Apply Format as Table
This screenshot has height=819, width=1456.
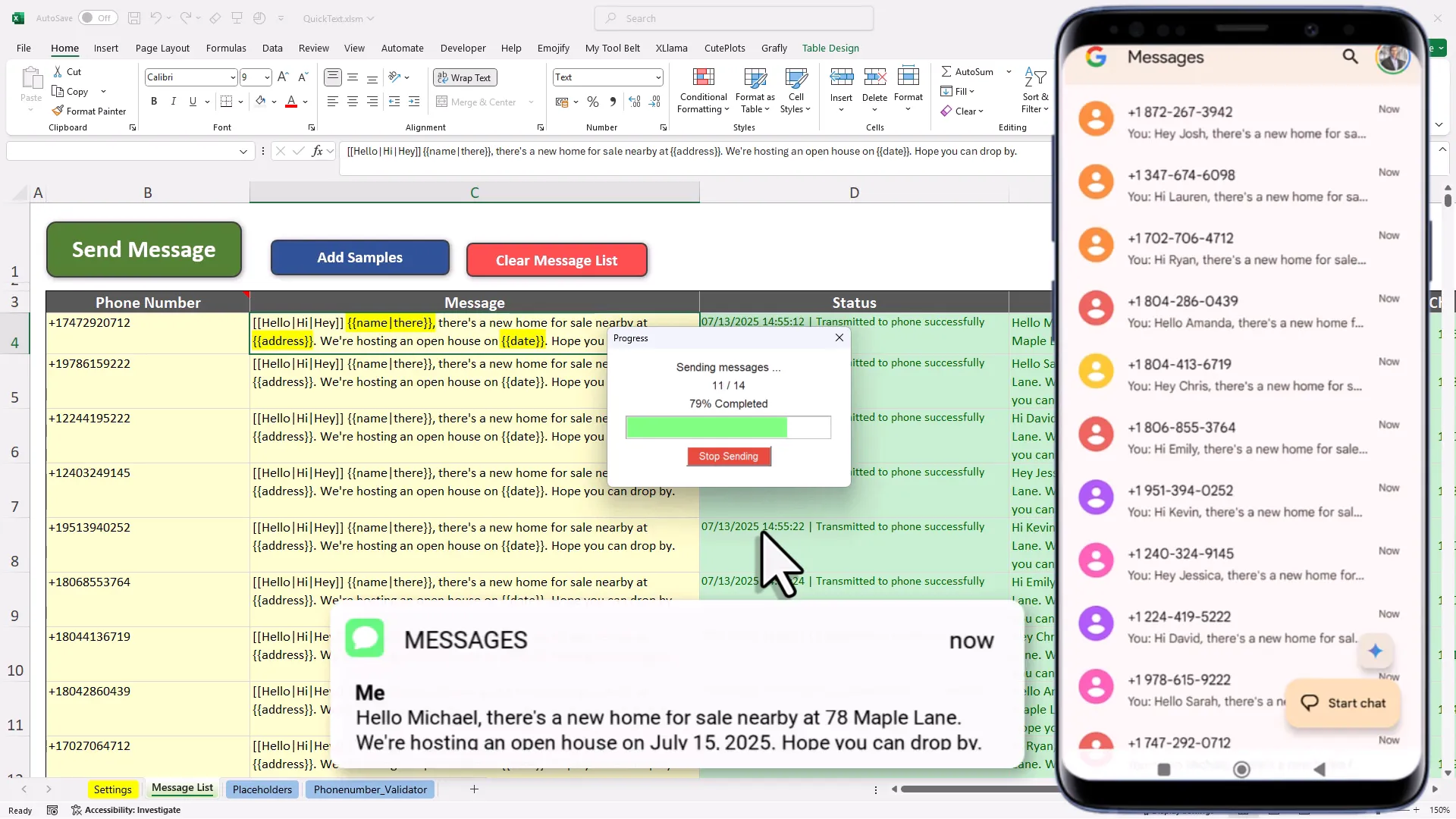click(755, 89)
